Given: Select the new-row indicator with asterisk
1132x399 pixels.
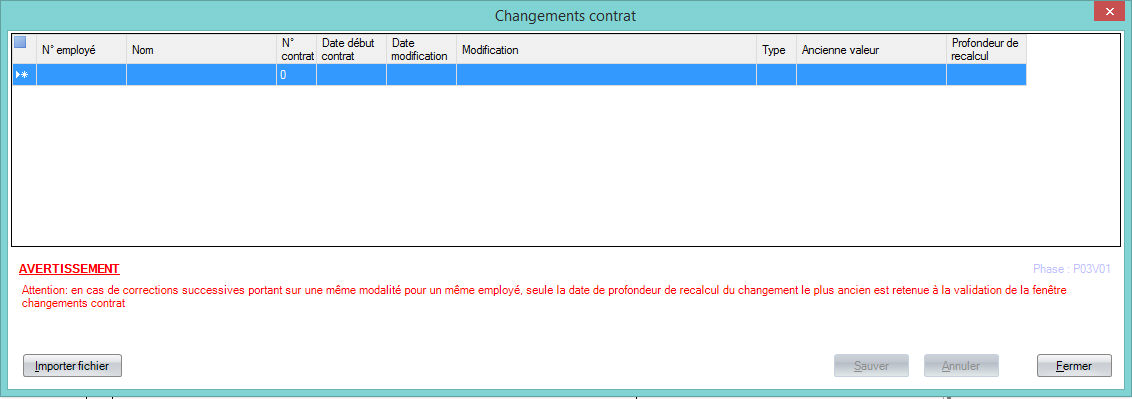Looking at the screenshot, I should click(24, 75).
